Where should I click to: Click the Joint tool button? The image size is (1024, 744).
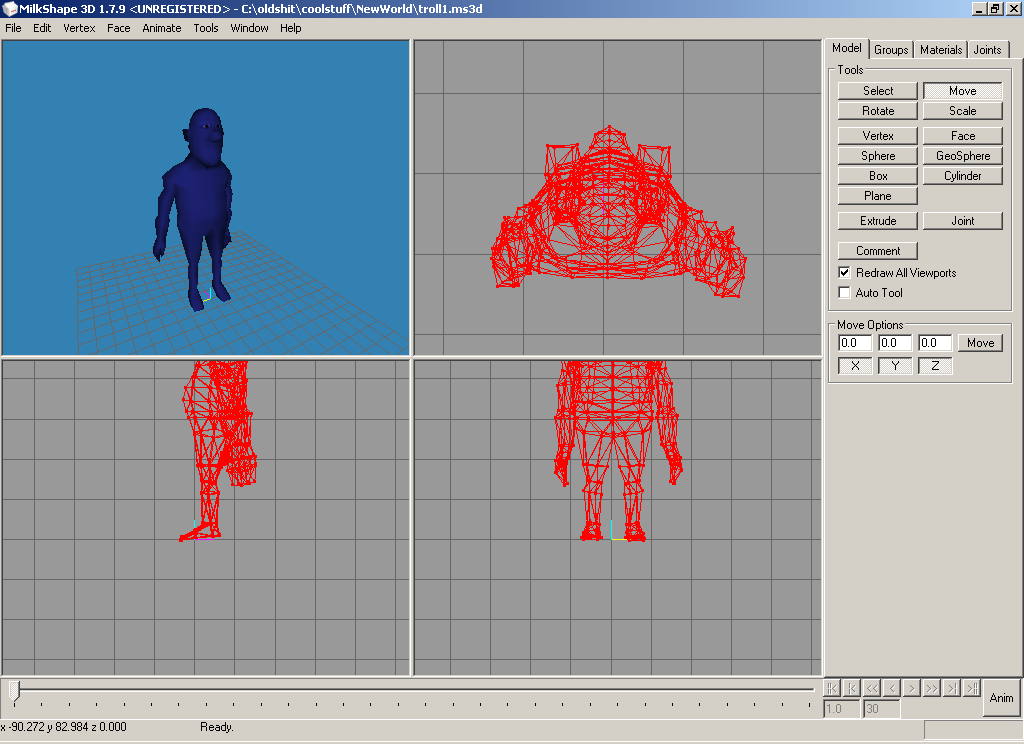[962, 221]
